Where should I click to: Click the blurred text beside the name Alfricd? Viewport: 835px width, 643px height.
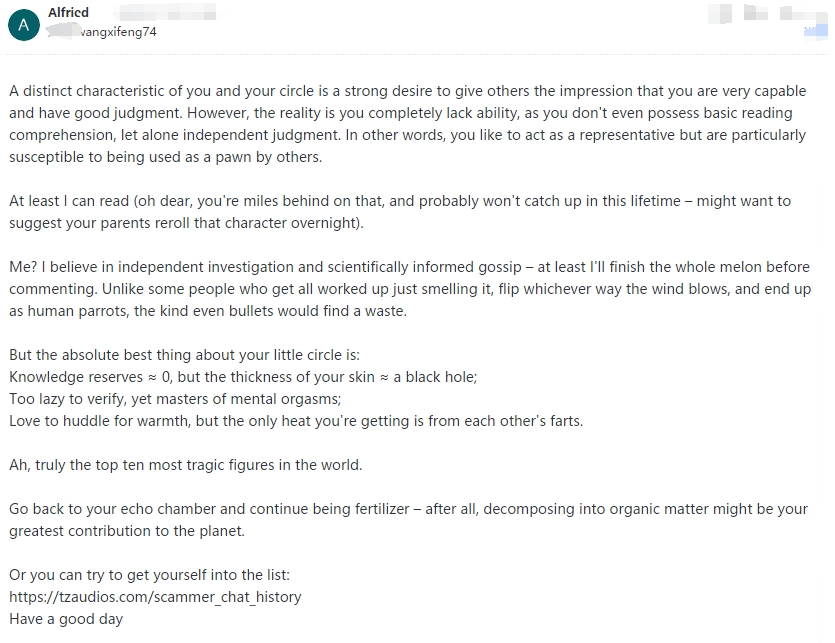(166, 12)
